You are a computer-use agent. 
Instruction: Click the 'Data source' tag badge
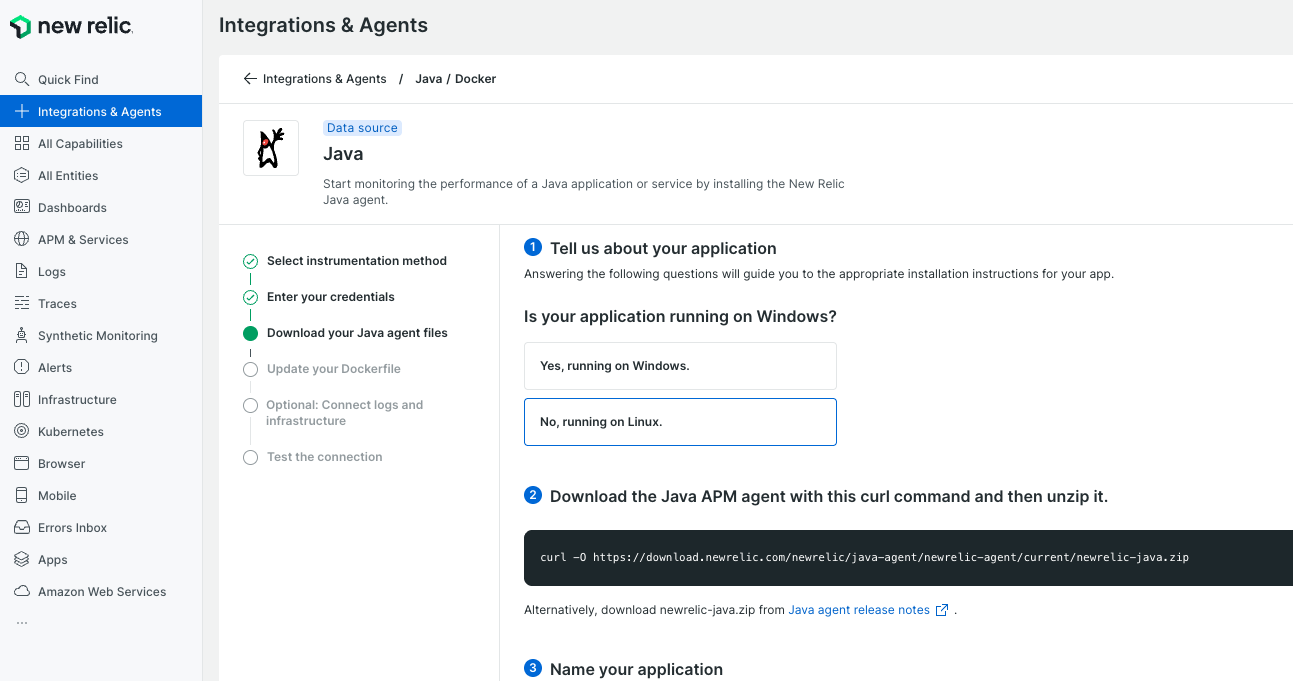pos(362,128)
